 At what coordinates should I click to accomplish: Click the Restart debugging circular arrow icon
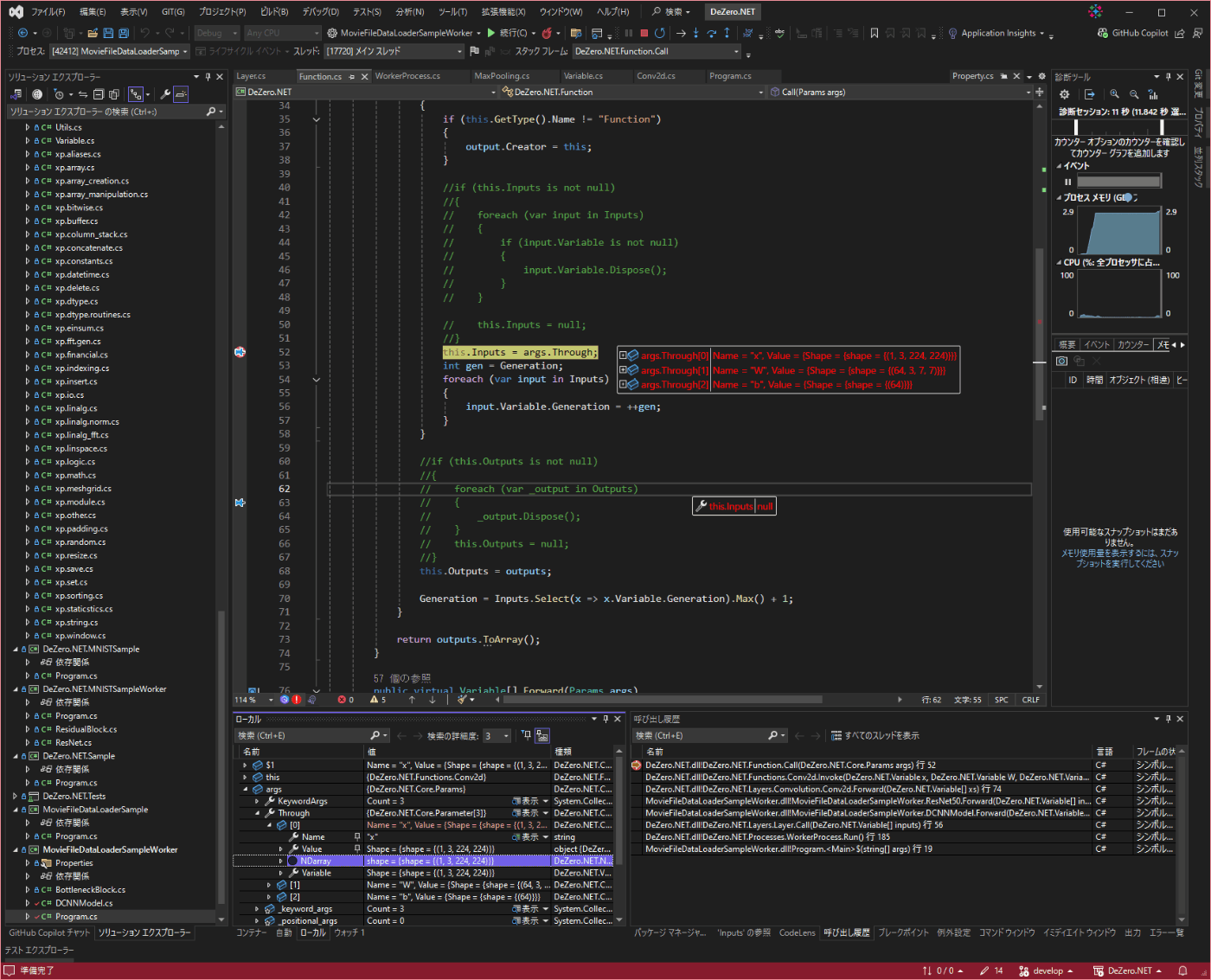pyautogui.click(x=660, y=33)
